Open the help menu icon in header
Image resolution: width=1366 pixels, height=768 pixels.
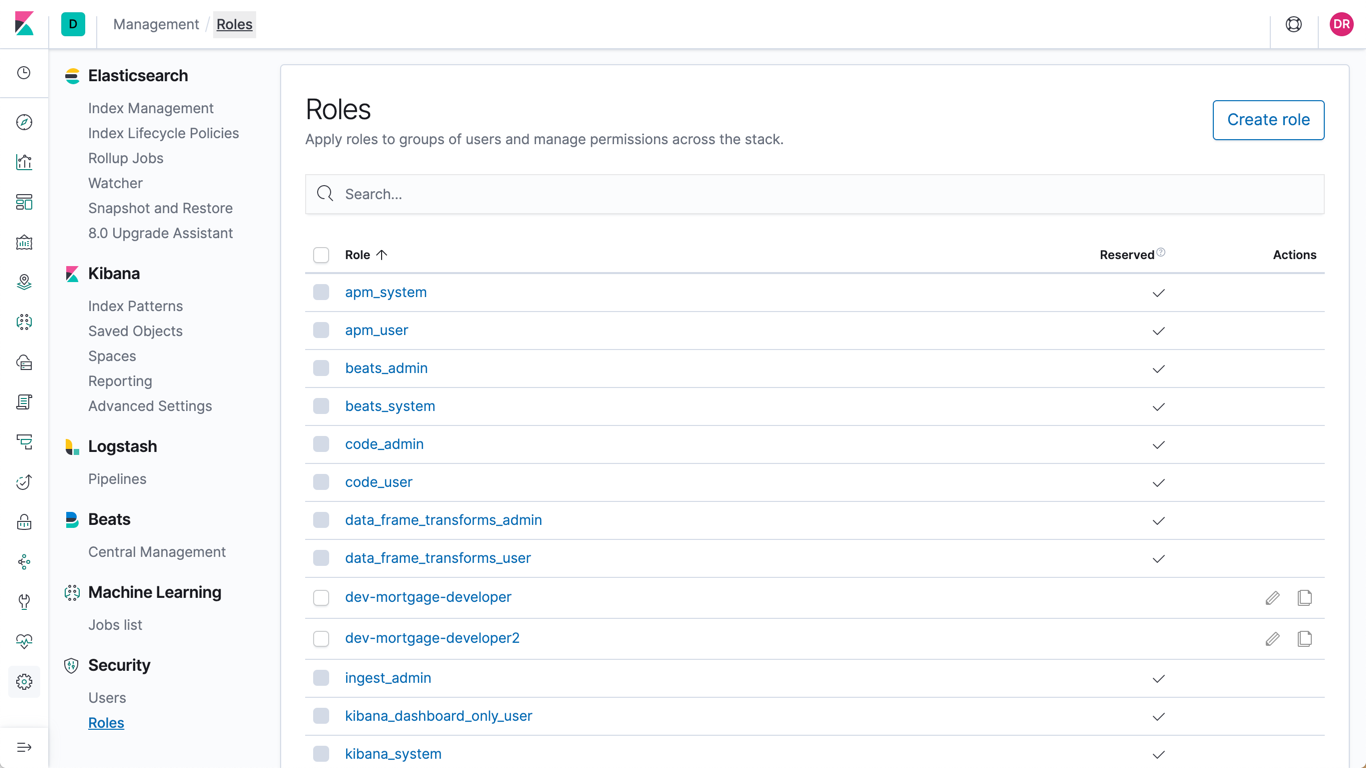coord(1294,24)
